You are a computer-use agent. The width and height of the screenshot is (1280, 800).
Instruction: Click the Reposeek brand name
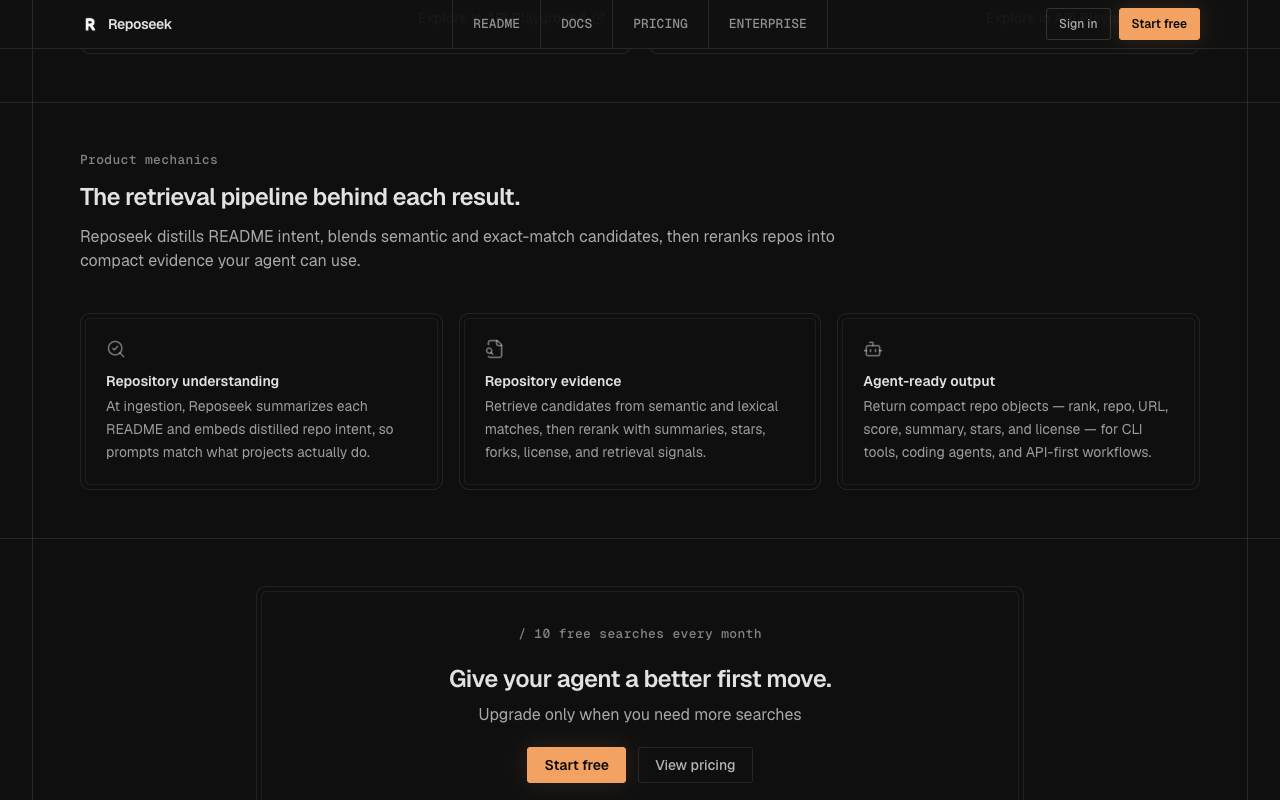140,24
